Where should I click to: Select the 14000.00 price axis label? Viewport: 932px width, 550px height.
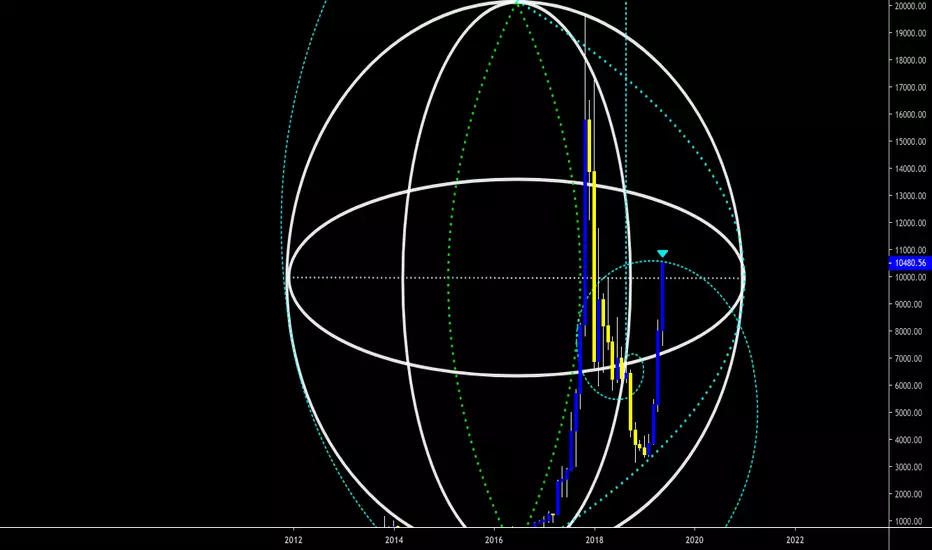910,169
